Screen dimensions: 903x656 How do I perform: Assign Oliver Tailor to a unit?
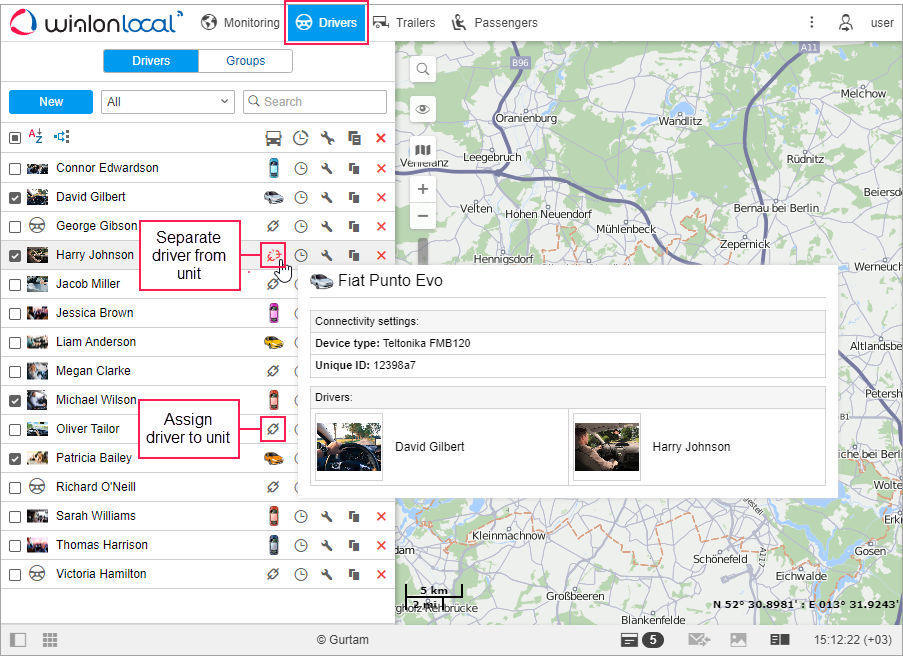[x=273, y=429]
